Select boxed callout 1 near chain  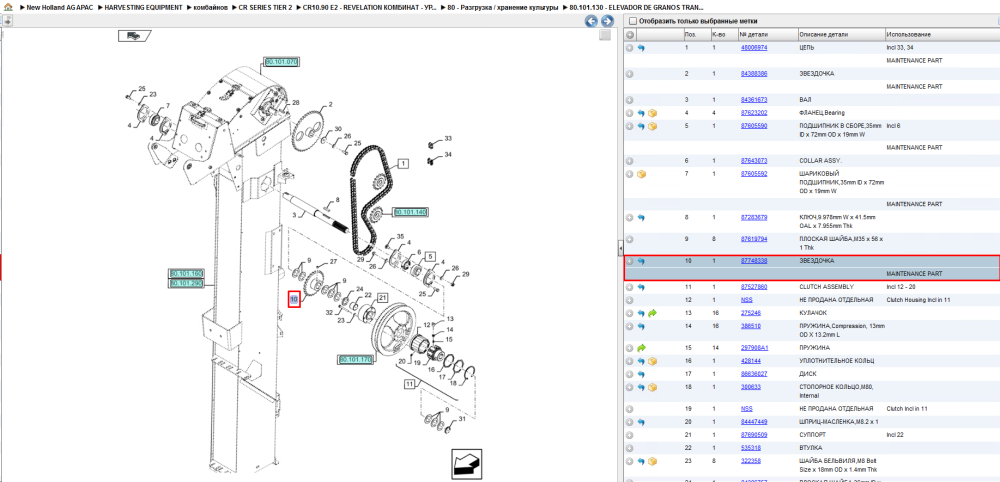[403, 163]
